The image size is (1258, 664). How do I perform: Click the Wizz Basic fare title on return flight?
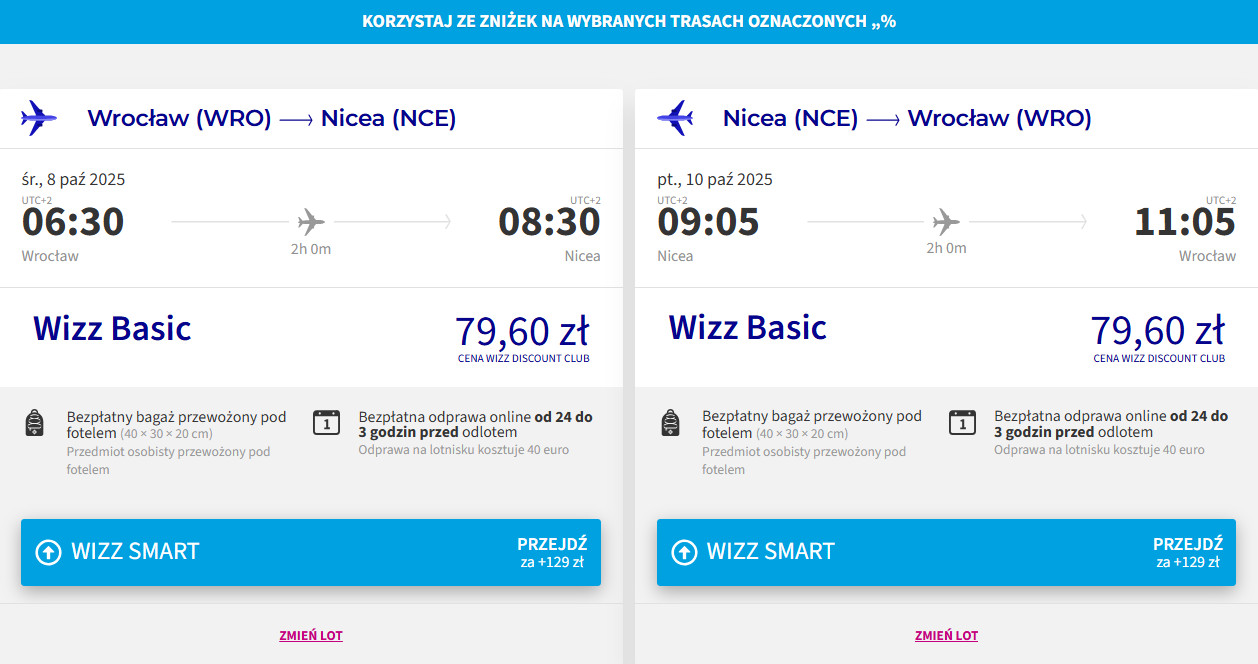[748, 328]
